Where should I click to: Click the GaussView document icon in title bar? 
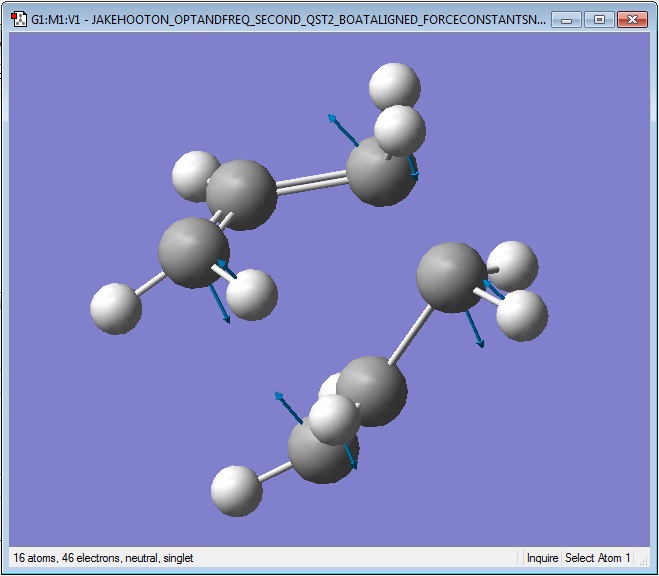click(18, 19)
